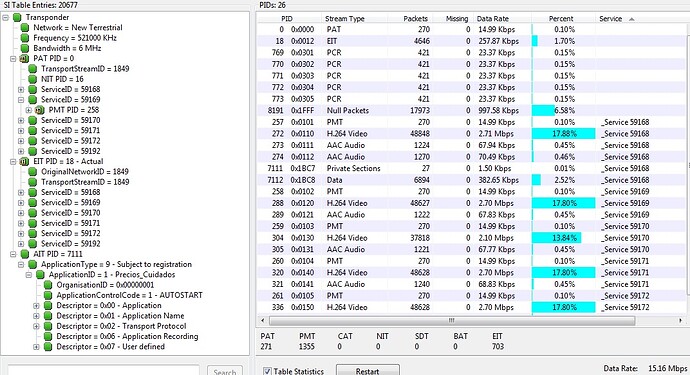Select the Transponder root node icon
The height and width of the screenshot is (375, 690).
pos(17,18)
